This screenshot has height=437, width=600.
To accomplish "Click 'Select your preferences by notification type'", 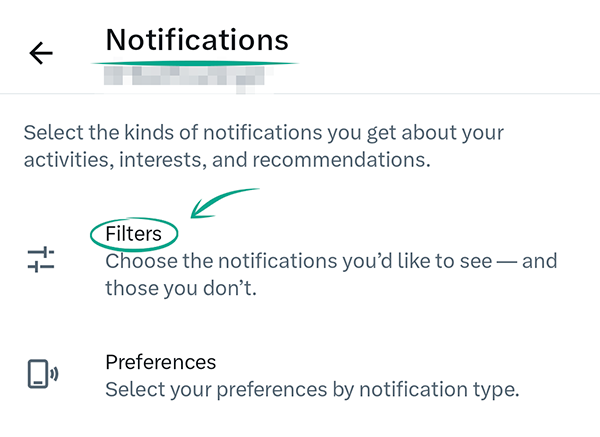I will tap(312, 390).
